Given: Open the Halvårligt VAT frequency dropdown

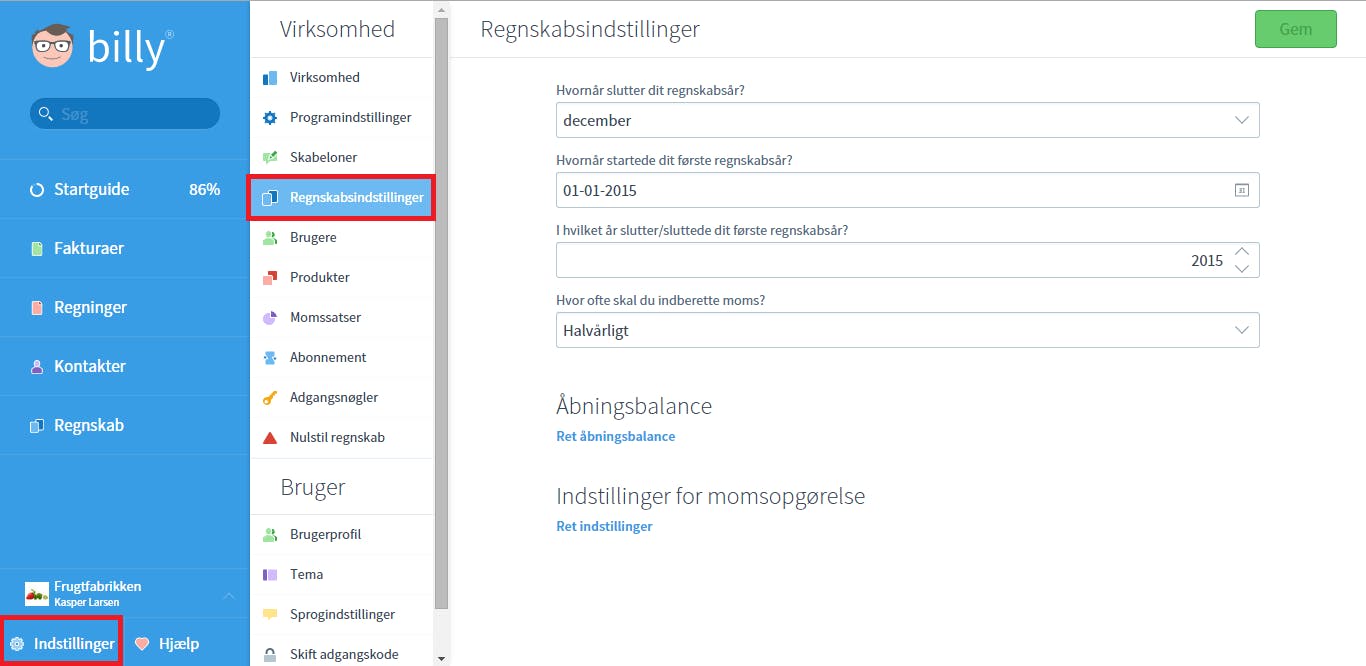Looking at the screenshot, I should [x=907, y=330].
